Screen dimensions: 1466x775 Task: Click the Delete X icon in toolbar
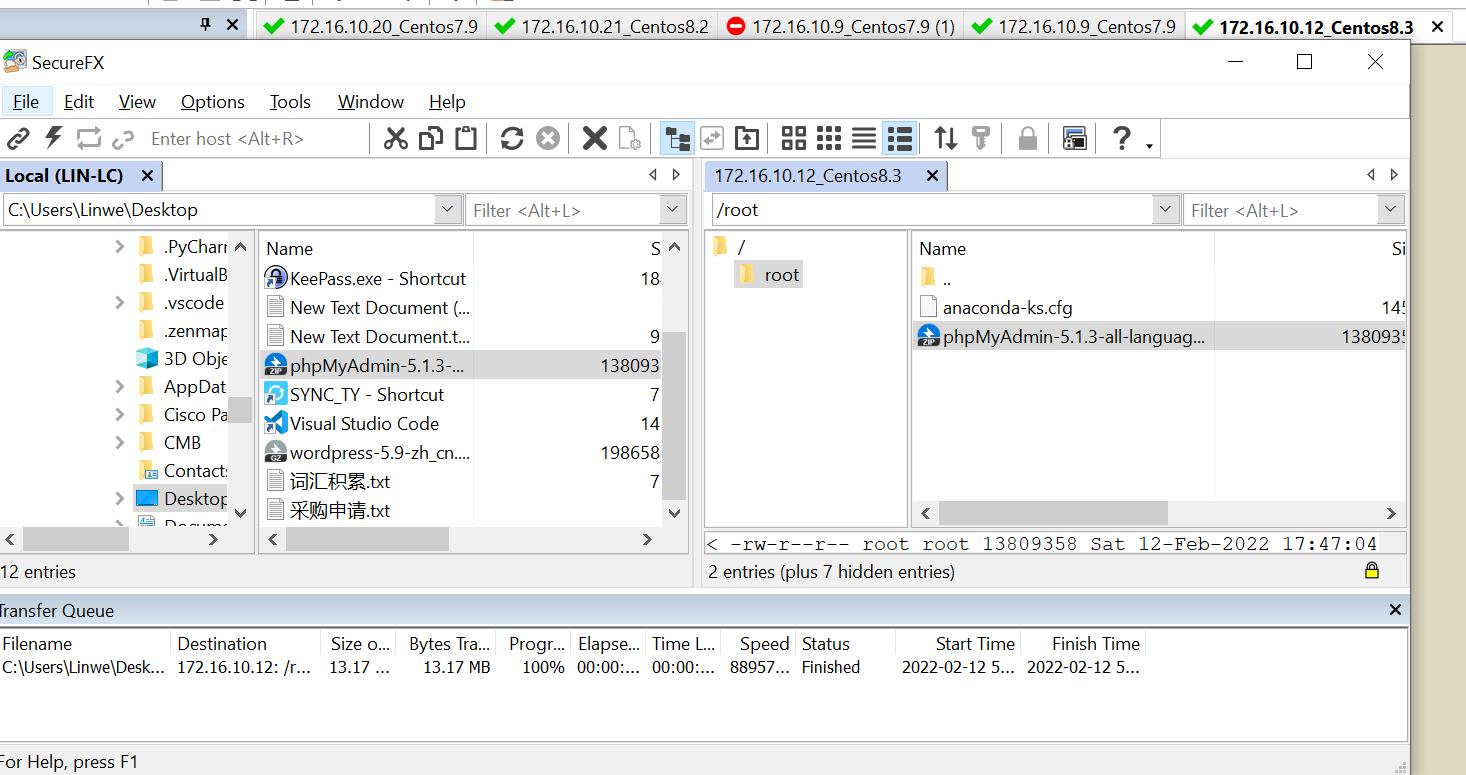tap(595, 138)
